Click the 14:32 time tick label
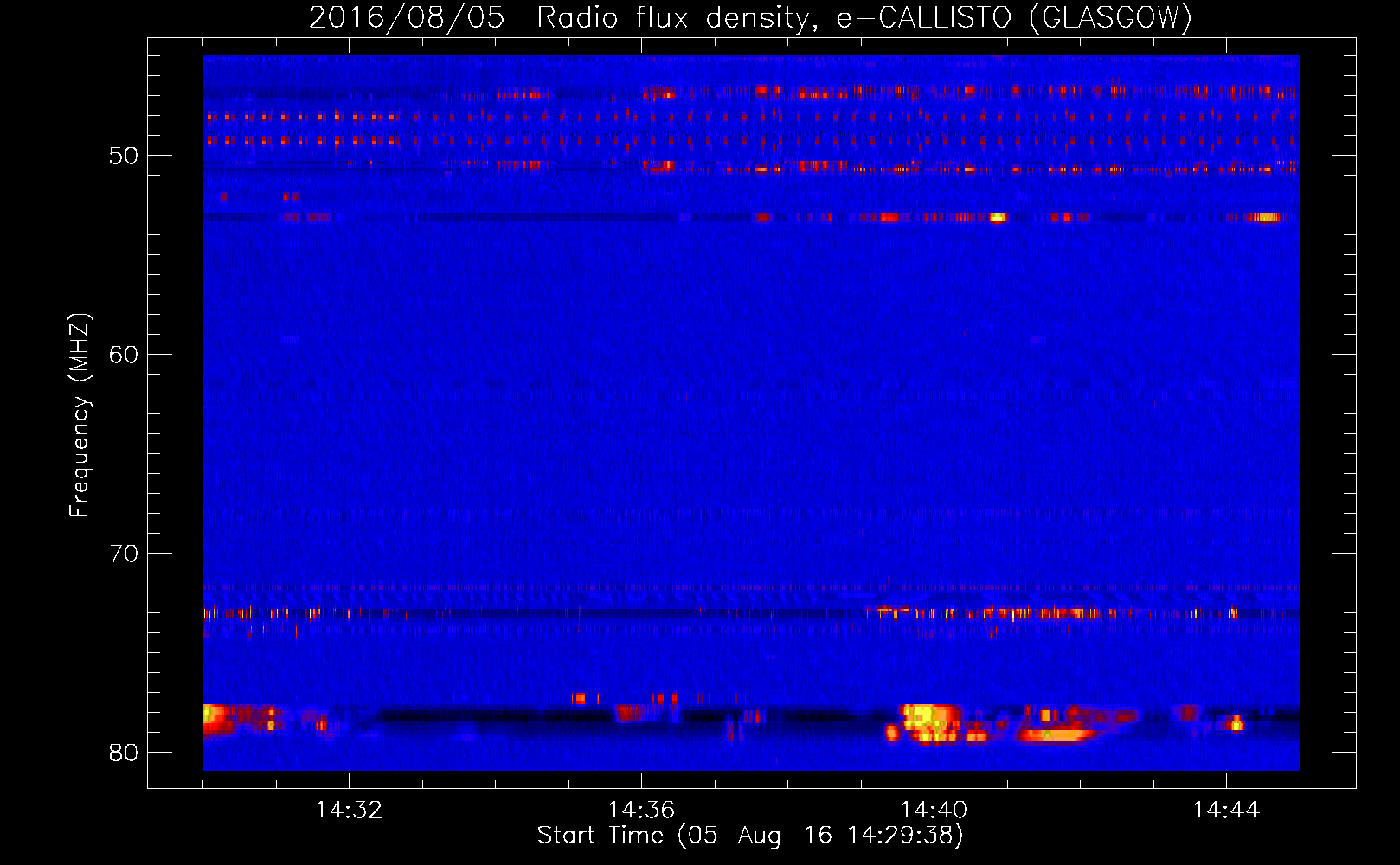 click(x=349, y=810)
